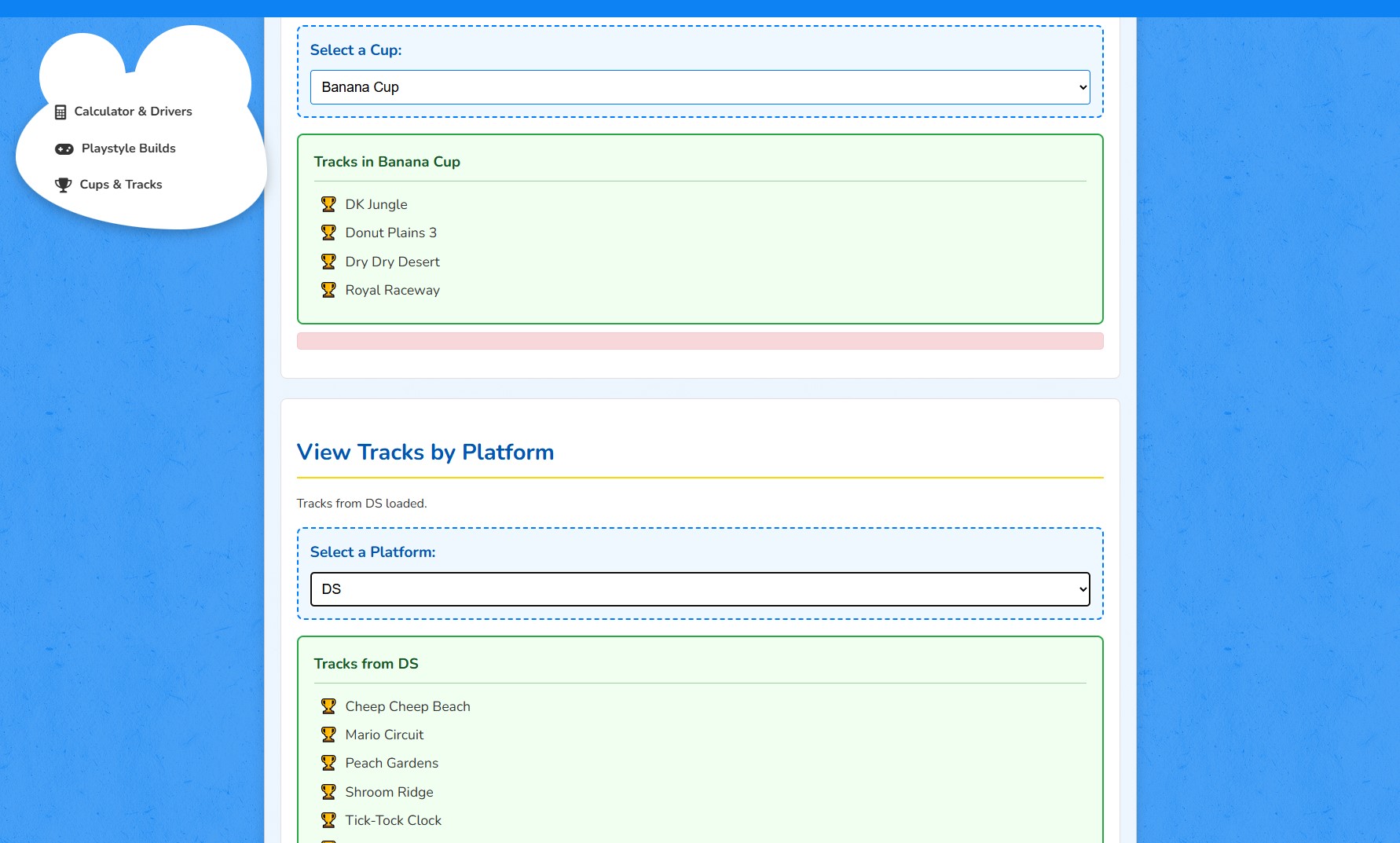Click Shroom Ridge in the DS list
Viewport: 1400px width, 843px height.
[x=389, y=792]
